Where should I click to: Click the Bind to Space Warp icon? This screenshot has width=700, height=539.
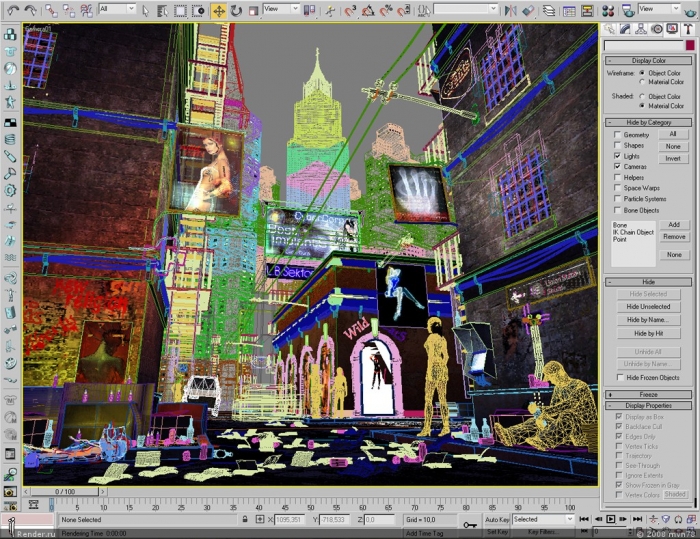(x=86, y=10)
